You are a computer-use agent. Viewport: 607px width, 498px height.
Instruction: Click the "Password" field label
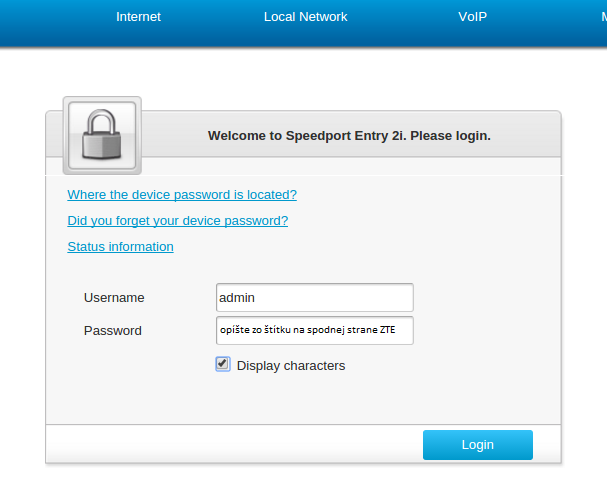pyautogui.click(x=113, y=330)
